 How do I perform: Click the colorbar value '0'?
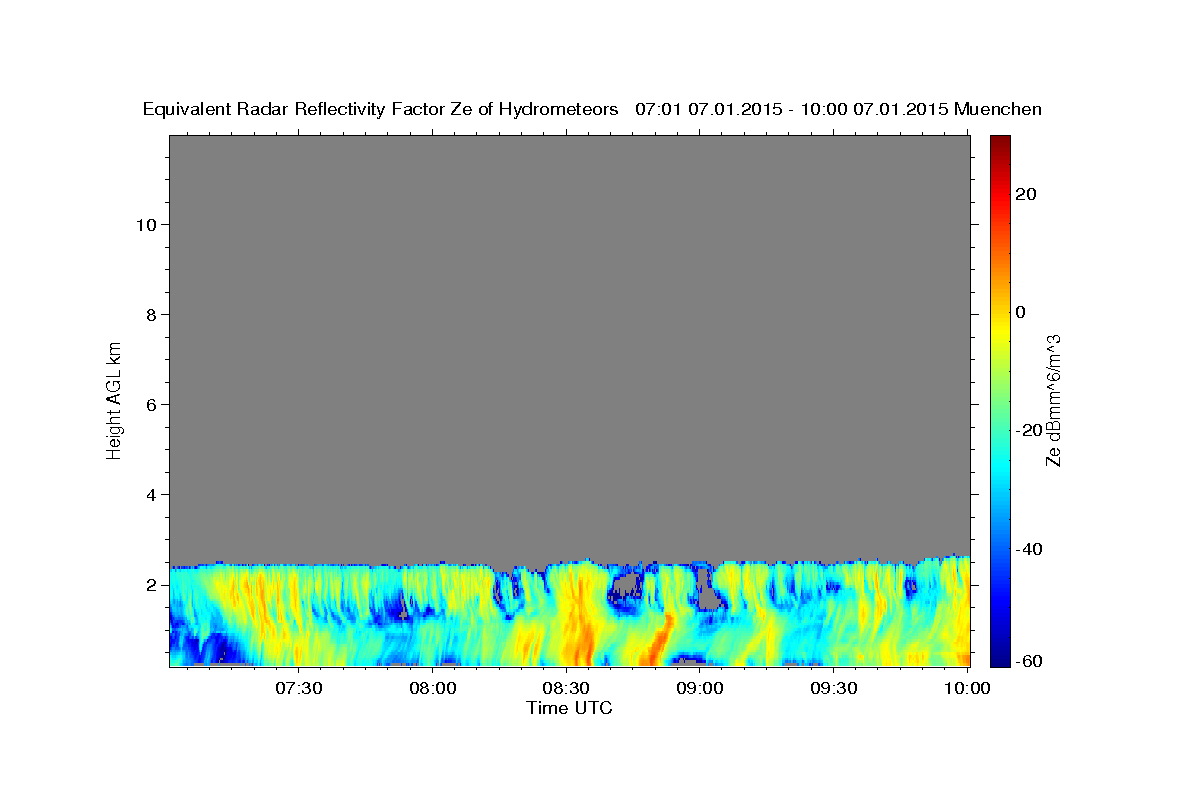(1020, 312)
